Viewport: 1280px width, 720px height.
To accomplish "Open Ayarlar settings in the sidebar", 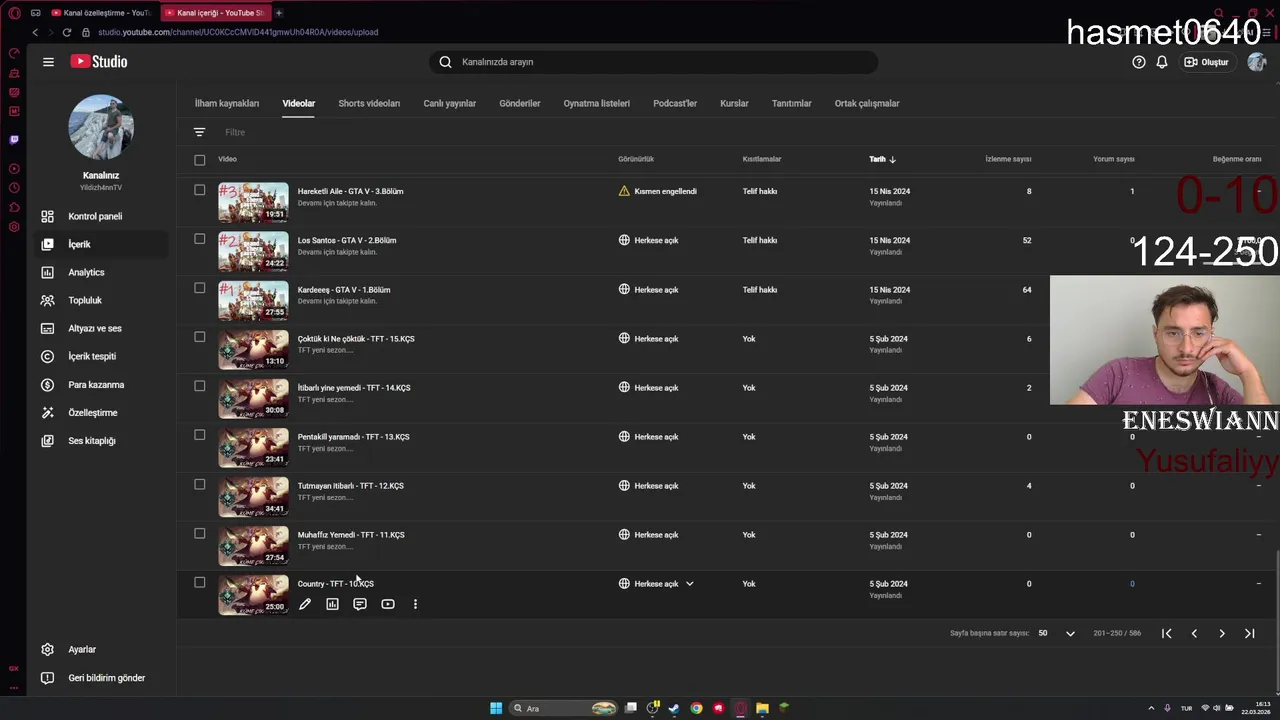I will click(98, 649).
